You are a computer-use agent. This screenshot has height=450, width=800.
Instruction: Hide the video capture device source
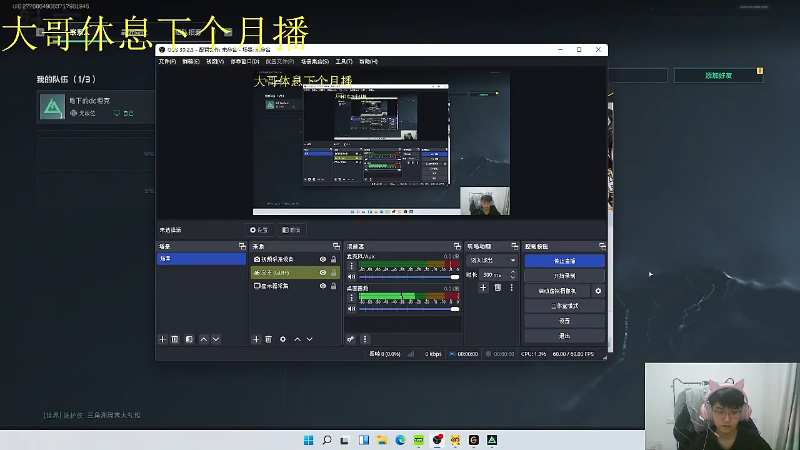point(322,259)
